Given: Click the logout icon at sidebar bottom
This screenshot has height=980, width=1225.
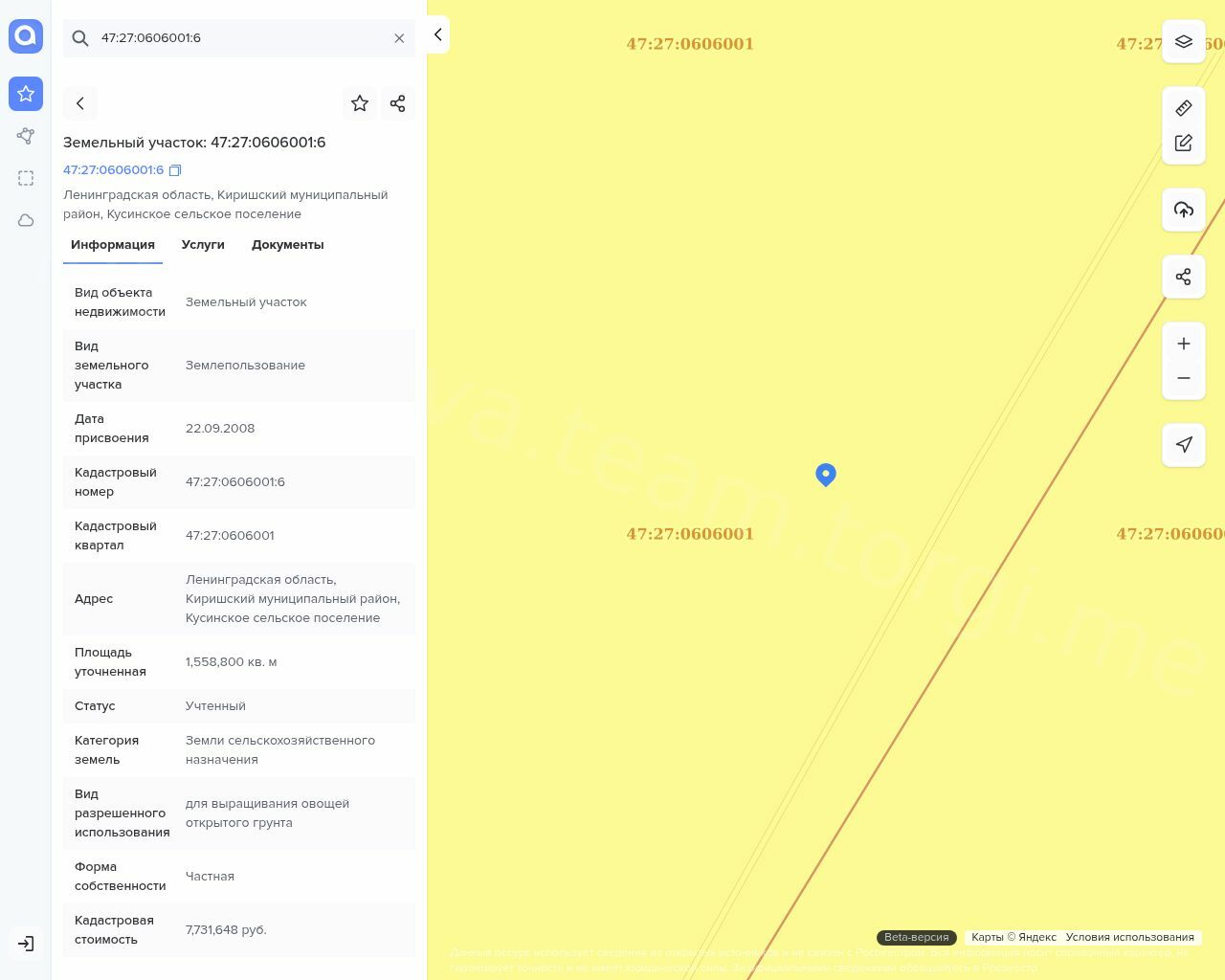Looking at the screenshot, I should (x=26, y=944).
